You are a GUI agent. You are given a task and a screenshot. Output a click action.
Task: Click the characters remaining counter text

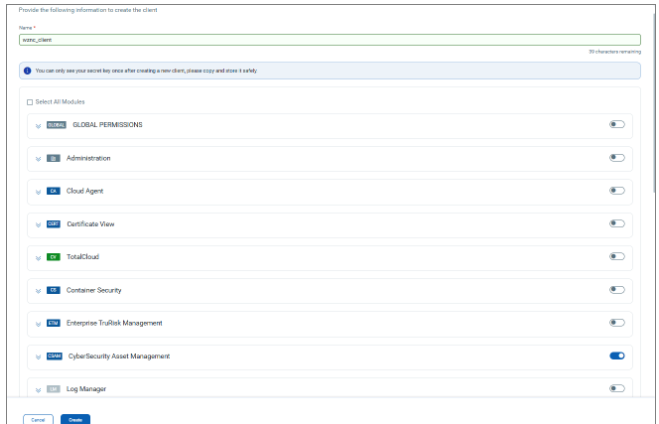(x=614, y=52)
